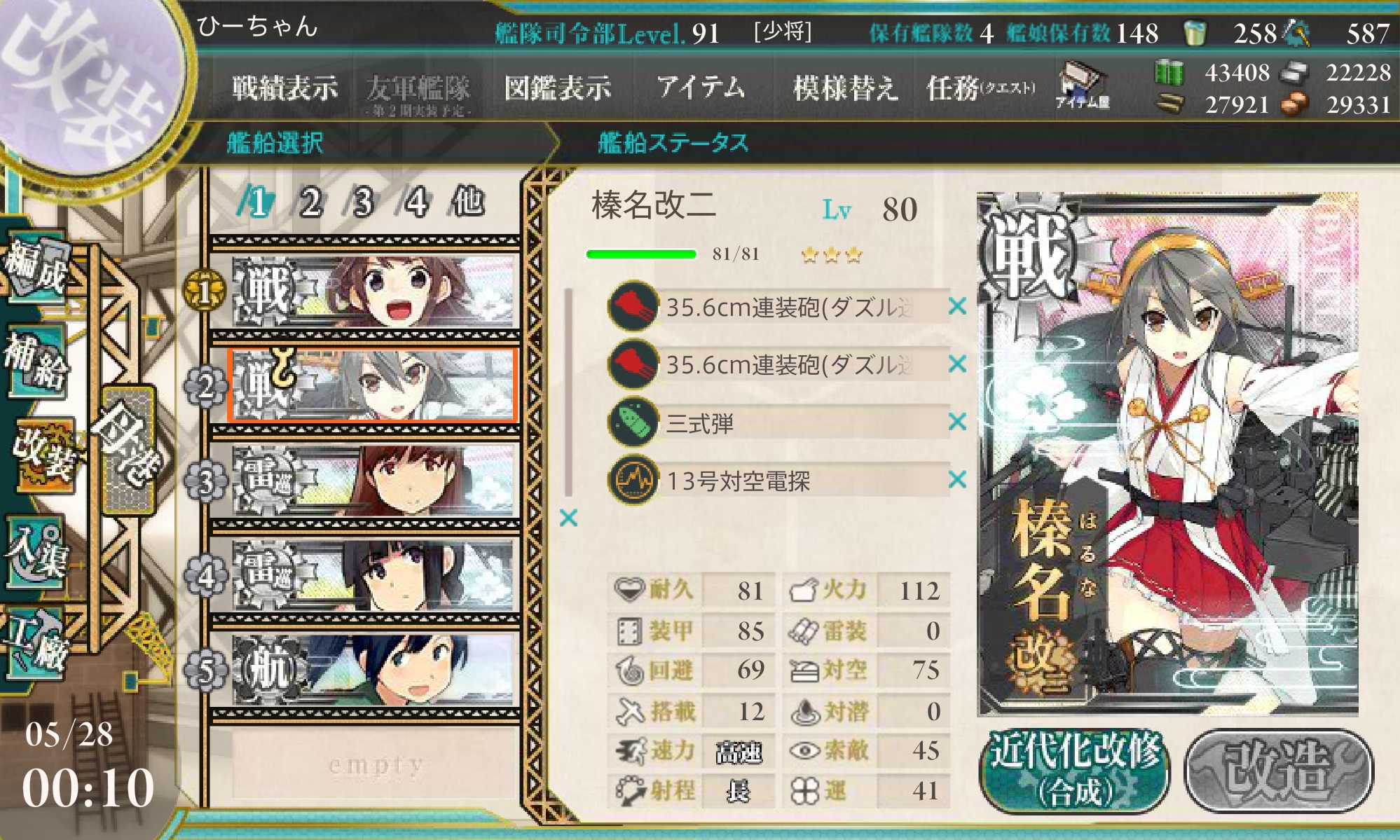This screenshot has height=840, width=1400.
Task: Remove first 35.6cm連装砲 with its X
Action: pos(957,306)
